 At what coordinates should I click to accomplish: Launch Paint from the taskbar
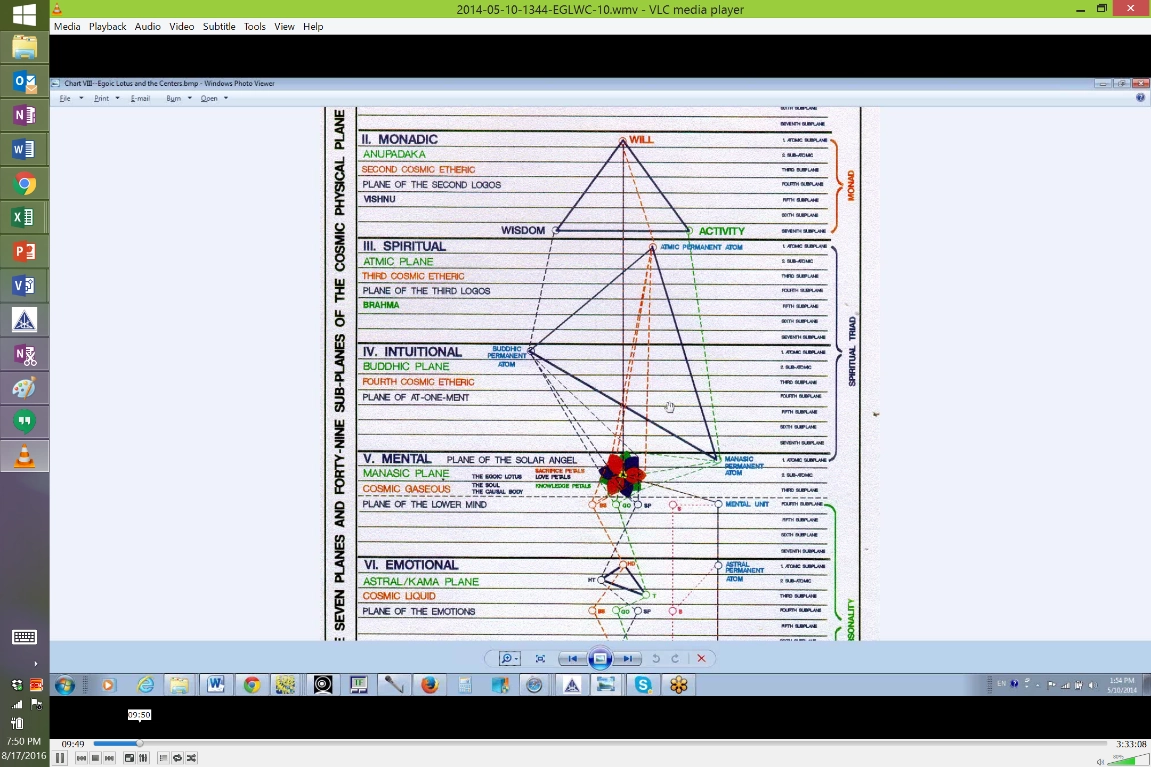point(24,388)
